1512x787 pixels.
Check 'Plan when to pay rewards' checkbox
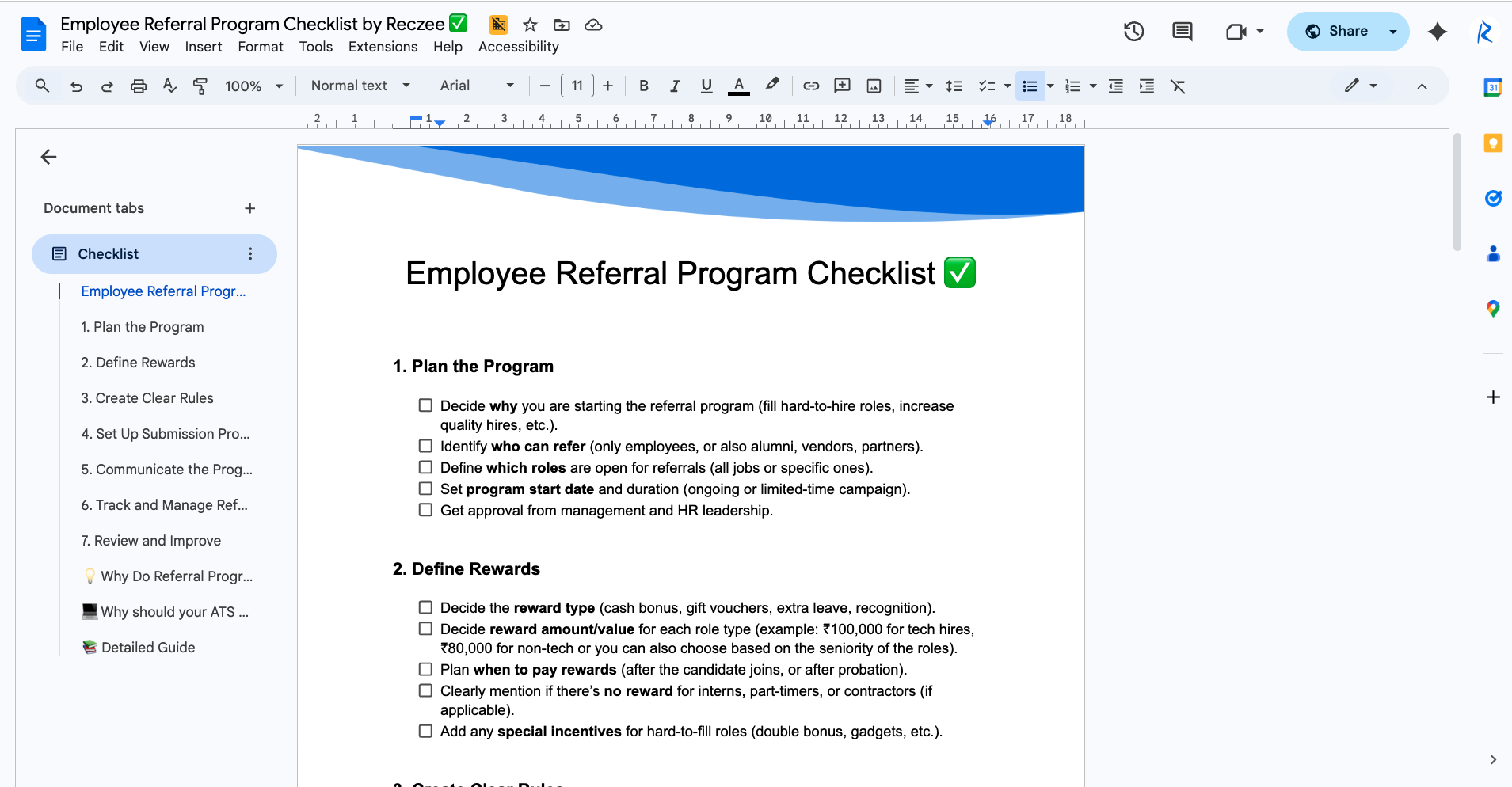tap(425, 669)
